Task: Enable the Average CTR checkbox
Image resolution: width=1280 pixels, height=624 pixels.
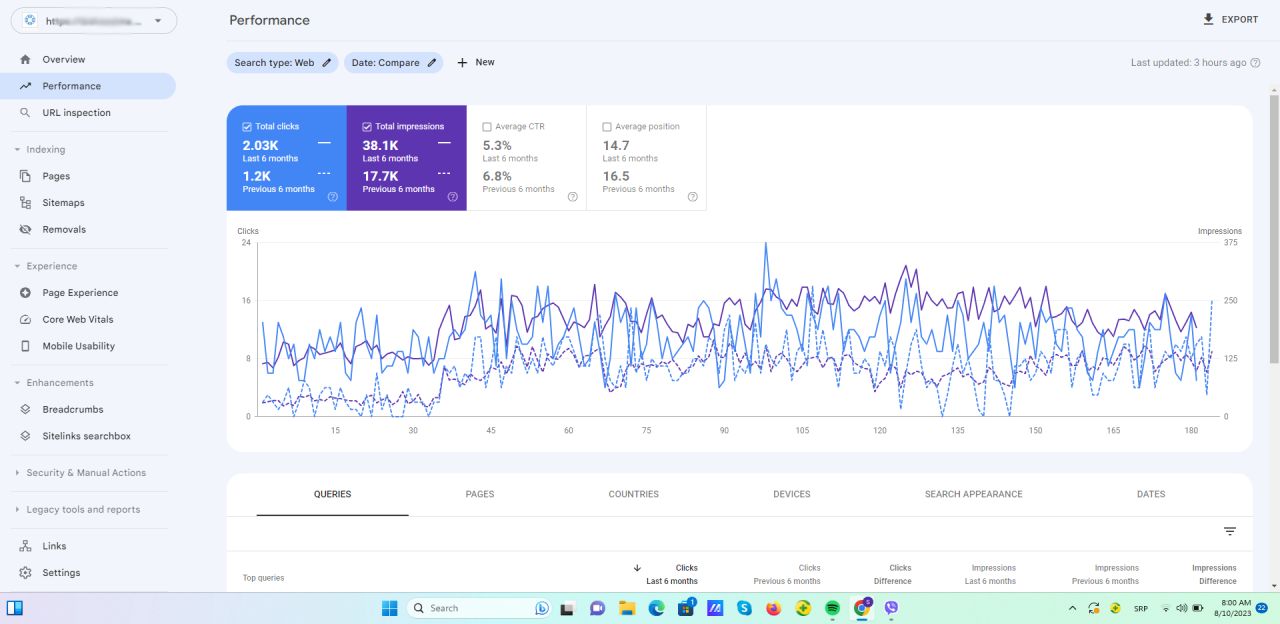Action: (x=487, y=127)
